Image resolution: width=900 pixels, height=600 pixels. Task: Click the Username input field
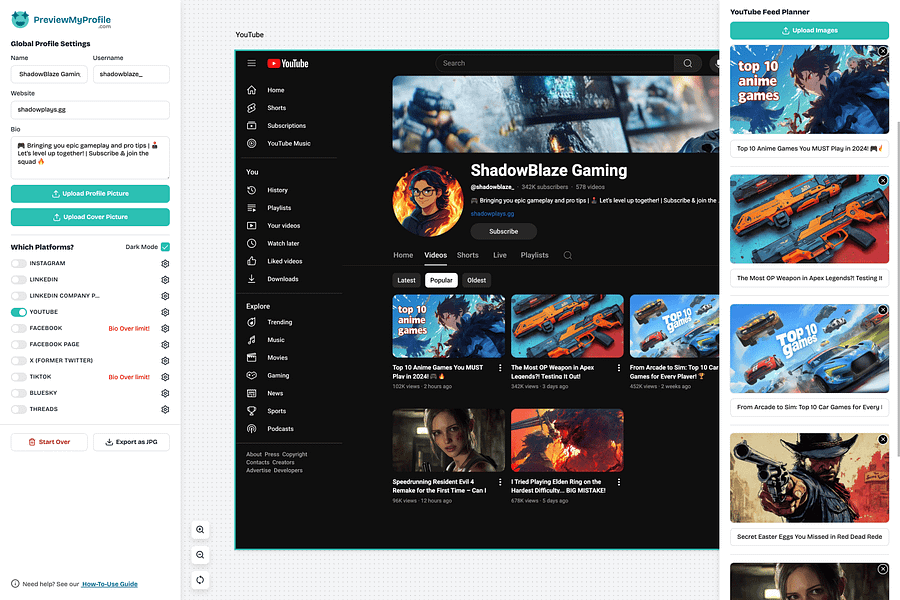tap(131, 74)
